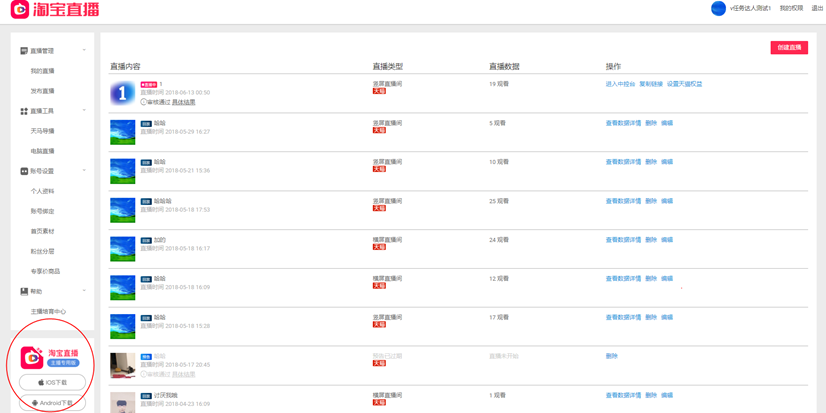Click 删除 in the 2018-05-18 15:28 row
826x413 pixels.
[x=651, y=318]
